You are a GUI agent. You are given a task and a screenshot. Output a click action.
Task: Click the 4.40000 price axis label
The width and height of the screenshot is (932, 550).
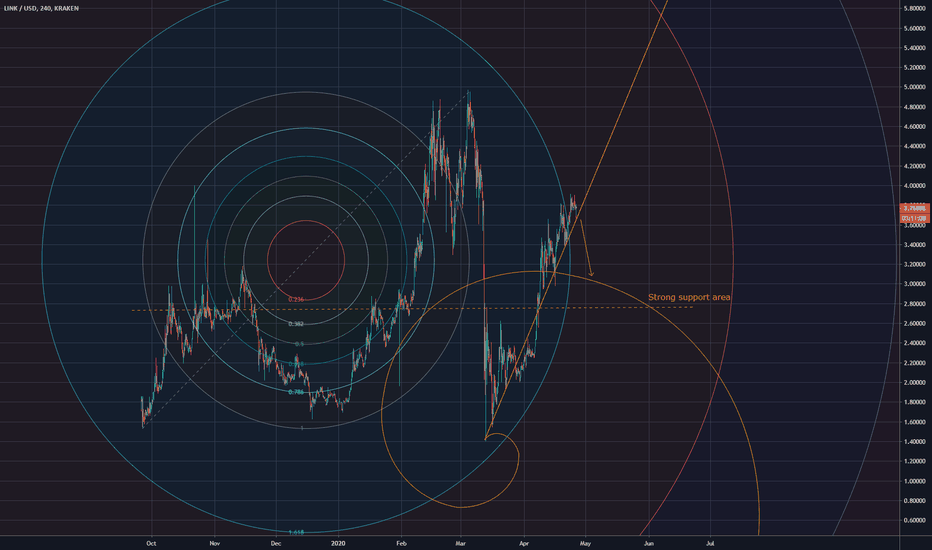point(915,146)
